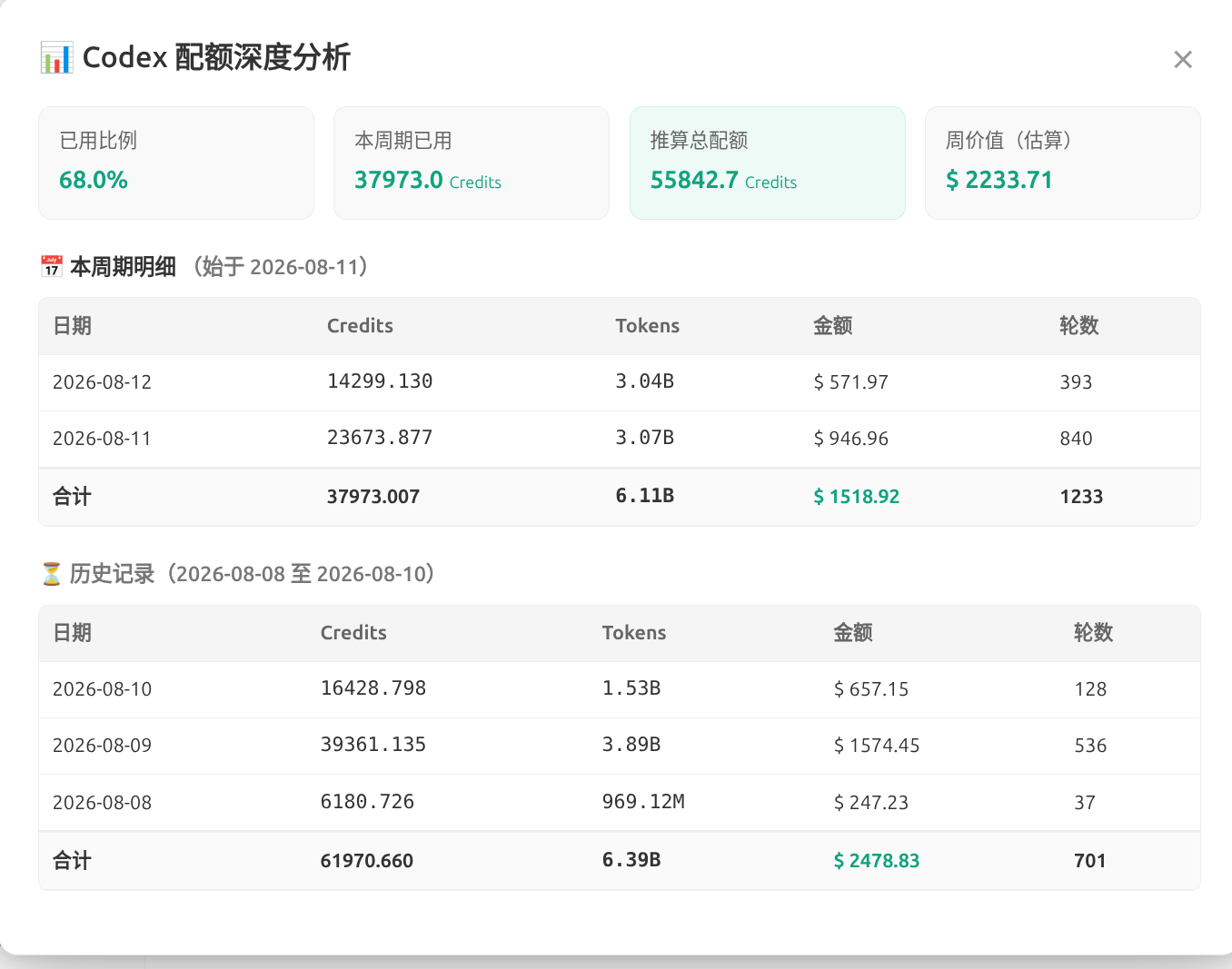Viewport: 1232px width, 969px height.
Task: Click the 55842.7 Credits value
Action: (x=723, y=180)
